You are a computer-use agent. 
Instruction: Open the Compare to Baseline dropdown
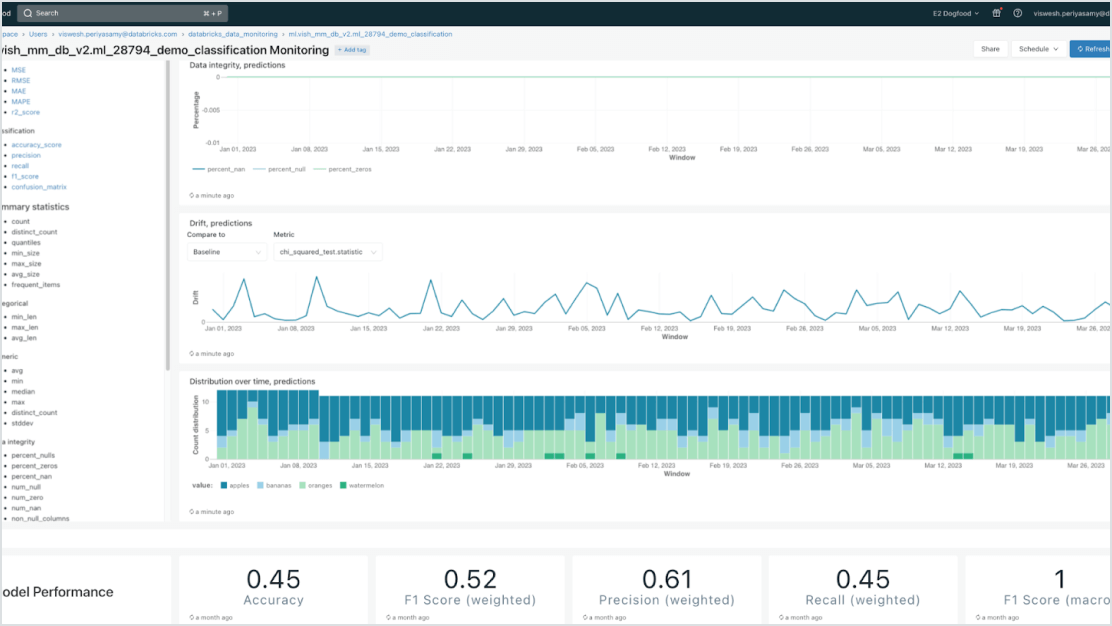tap(226, 252)
